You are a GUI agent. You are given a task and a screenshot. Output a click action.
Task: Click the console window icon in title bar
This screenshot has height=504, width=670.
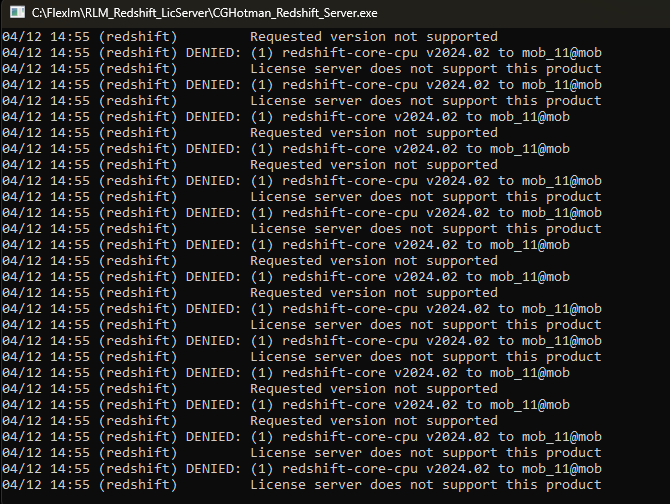(x=17, y=12)
